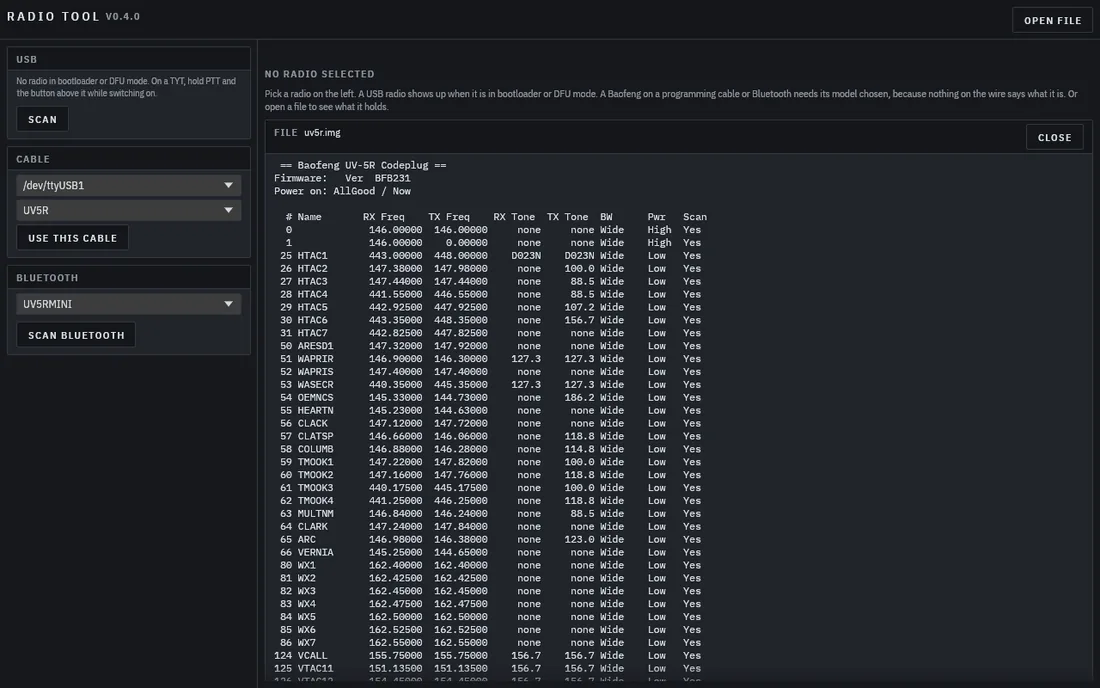Screen dimensions: 1100x688
Task: Select channel 59 TMOOK1 row
Action: click(x=490, y=462)
